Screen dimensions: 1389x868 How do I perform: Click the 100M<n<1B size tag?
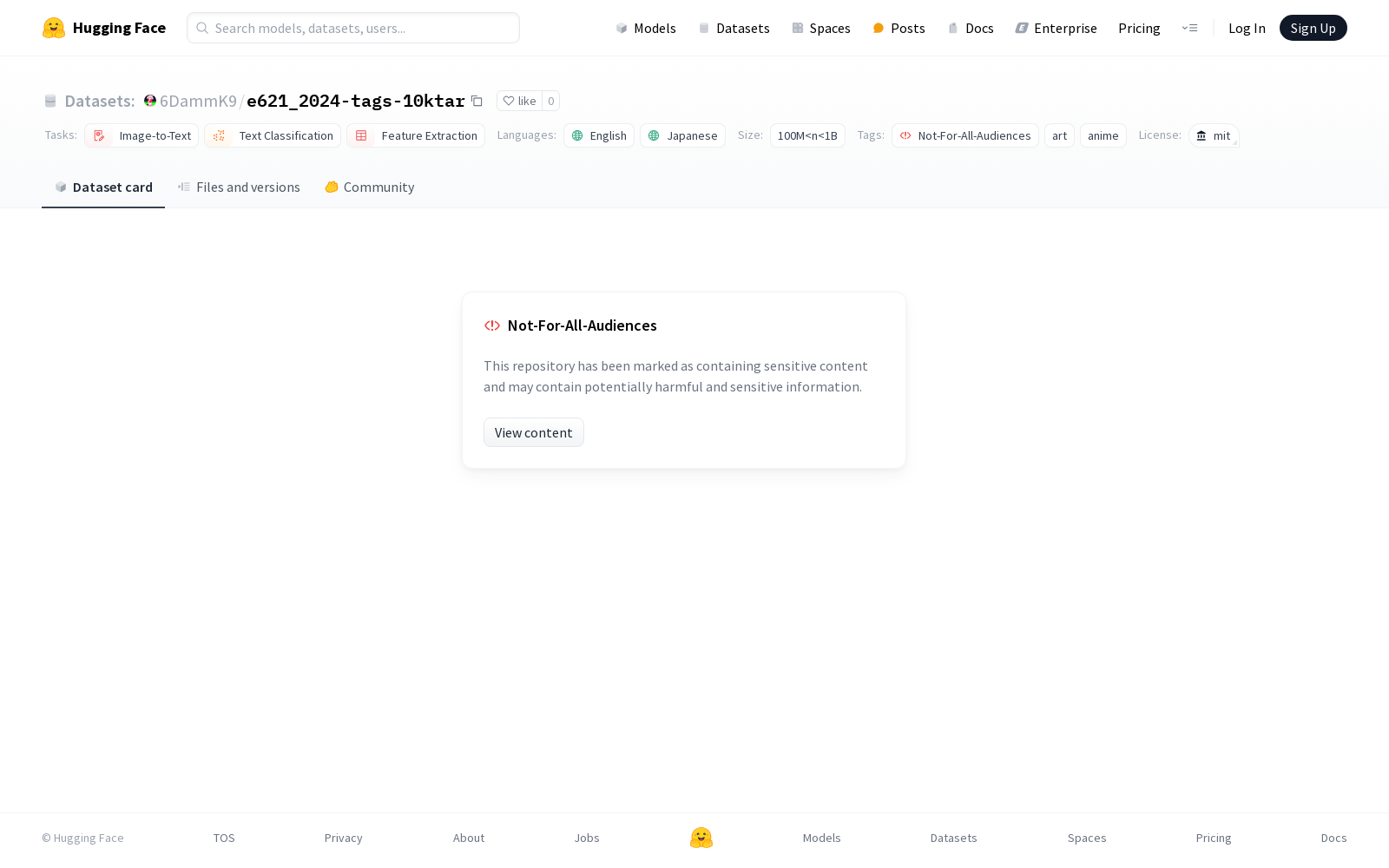[807, 135]
